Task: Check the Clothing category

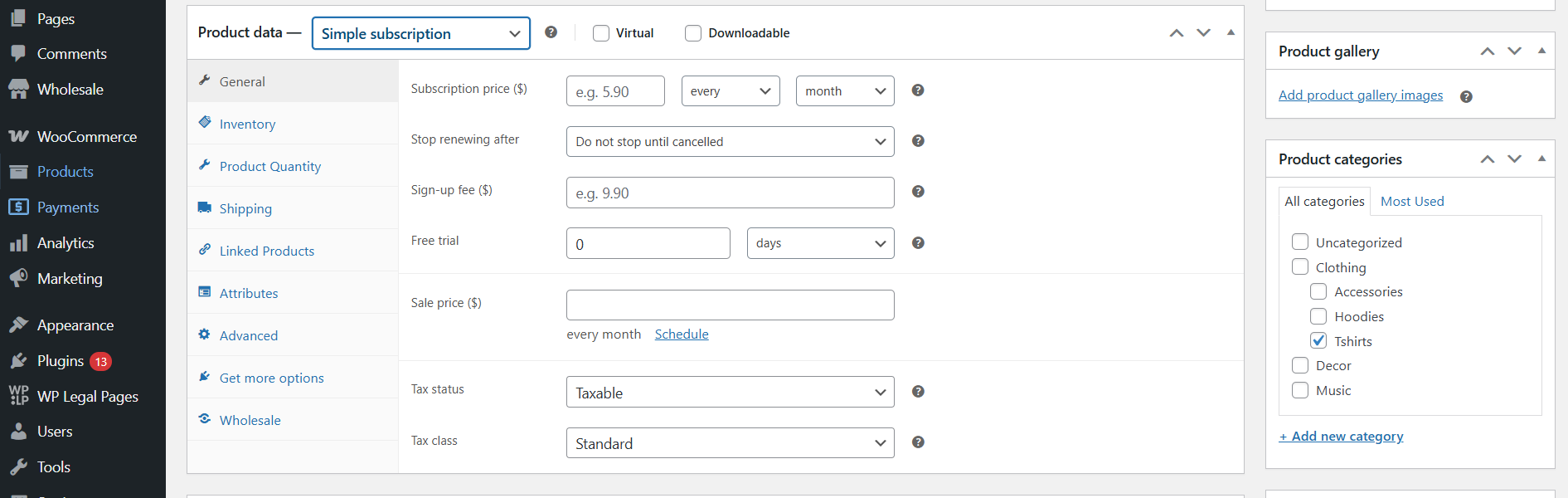Action: [1300, 266]
